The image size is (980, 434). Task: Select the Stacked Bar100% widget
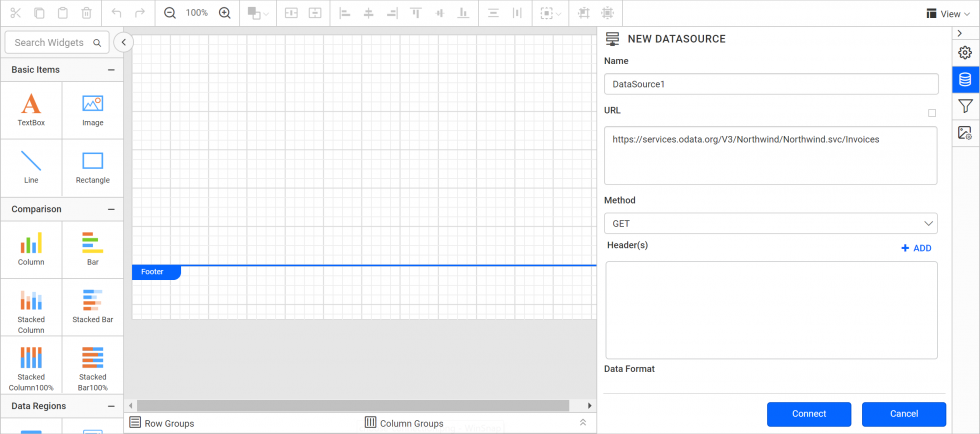[x=92, y=365]
